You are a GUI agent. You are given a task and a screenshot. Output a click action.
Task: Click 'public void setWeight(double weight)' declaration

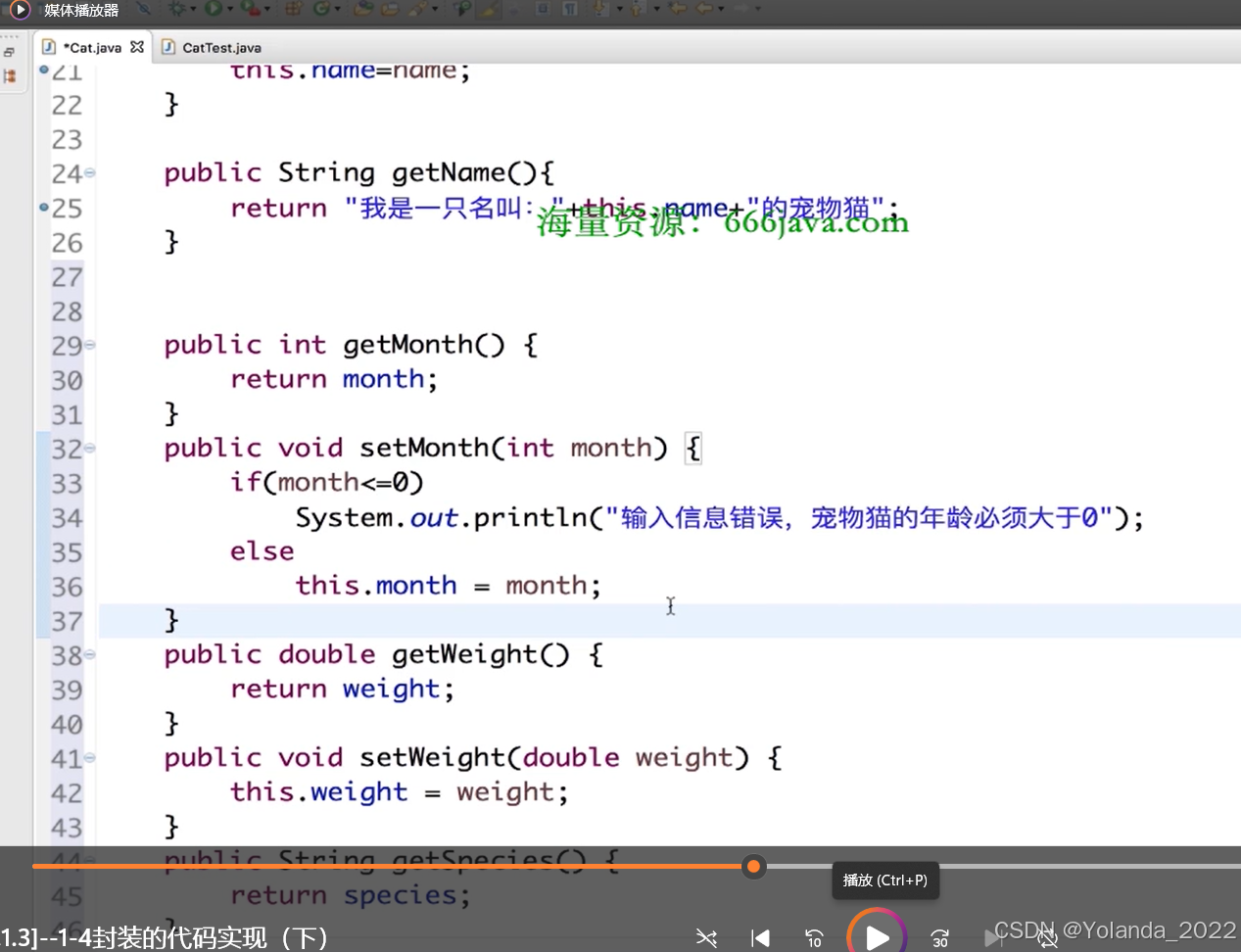click(456, 758)
